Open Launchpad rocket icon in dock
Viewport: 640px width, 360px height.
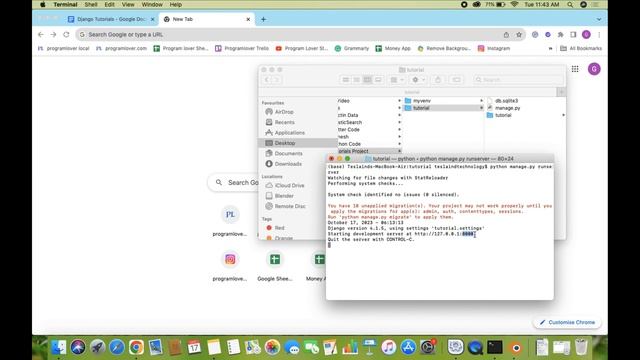(x=97, y=347)
